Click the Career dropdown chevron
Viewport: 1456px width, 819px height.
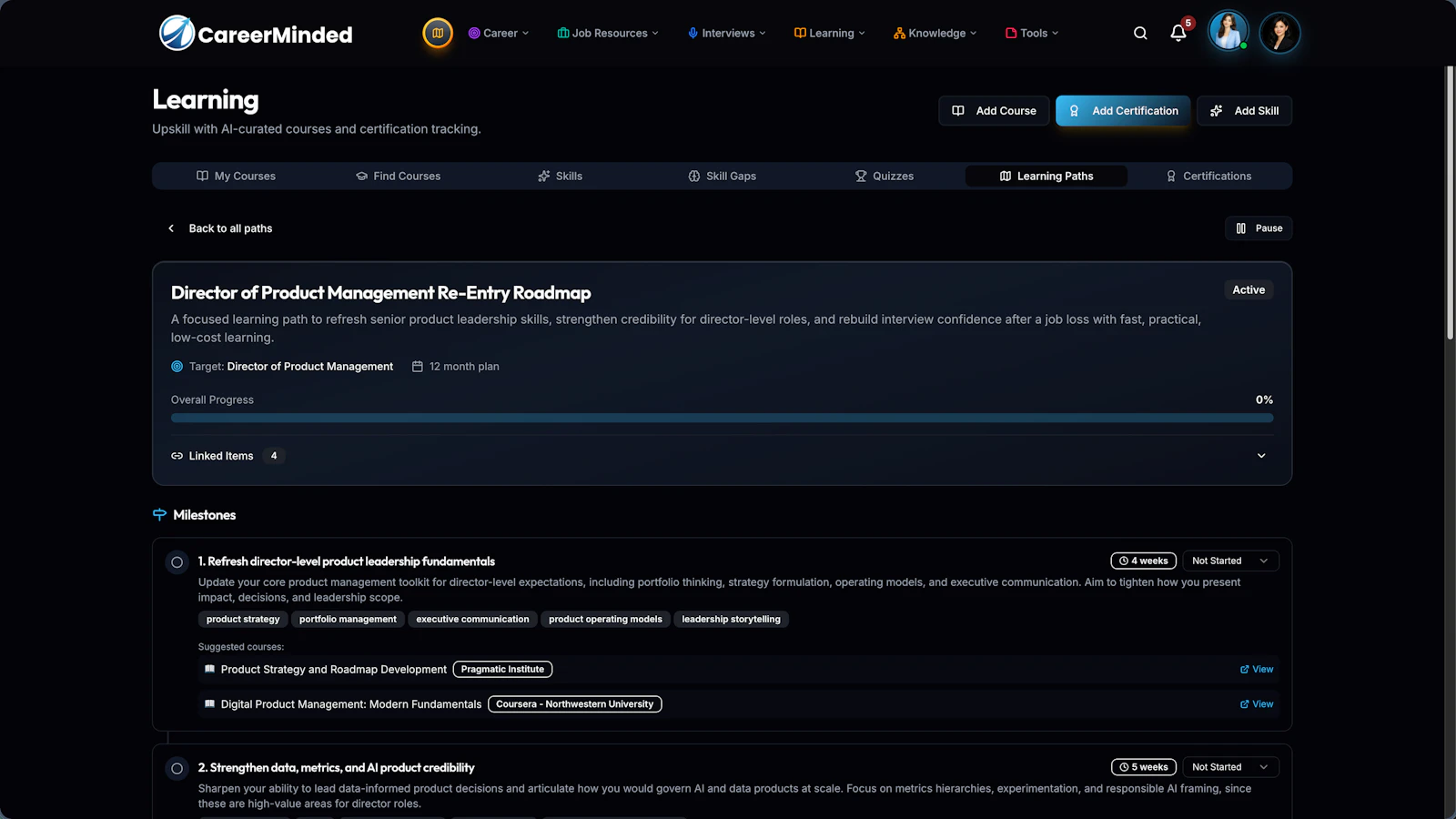[x=525, y=33]
